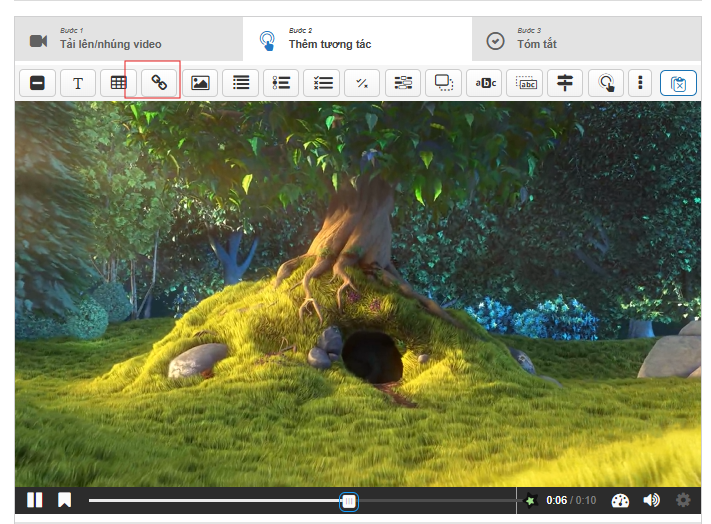Add a True/False question
The image size is (711, 524).
point(362,83)
